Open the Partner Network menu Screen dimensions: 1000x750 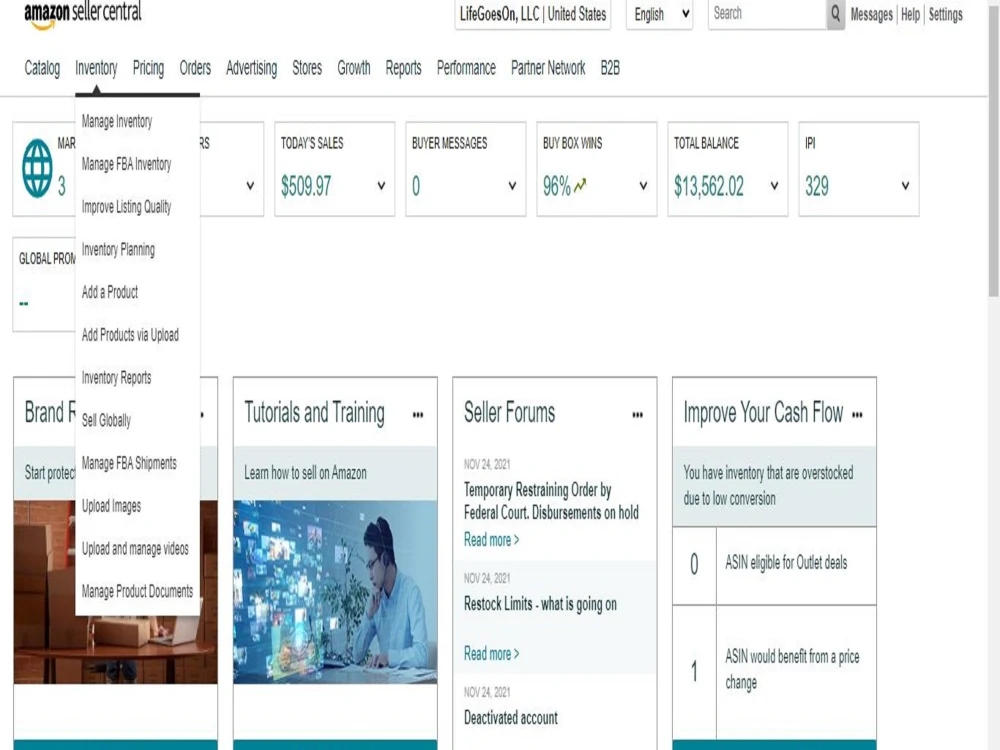(x=548, y=68)
